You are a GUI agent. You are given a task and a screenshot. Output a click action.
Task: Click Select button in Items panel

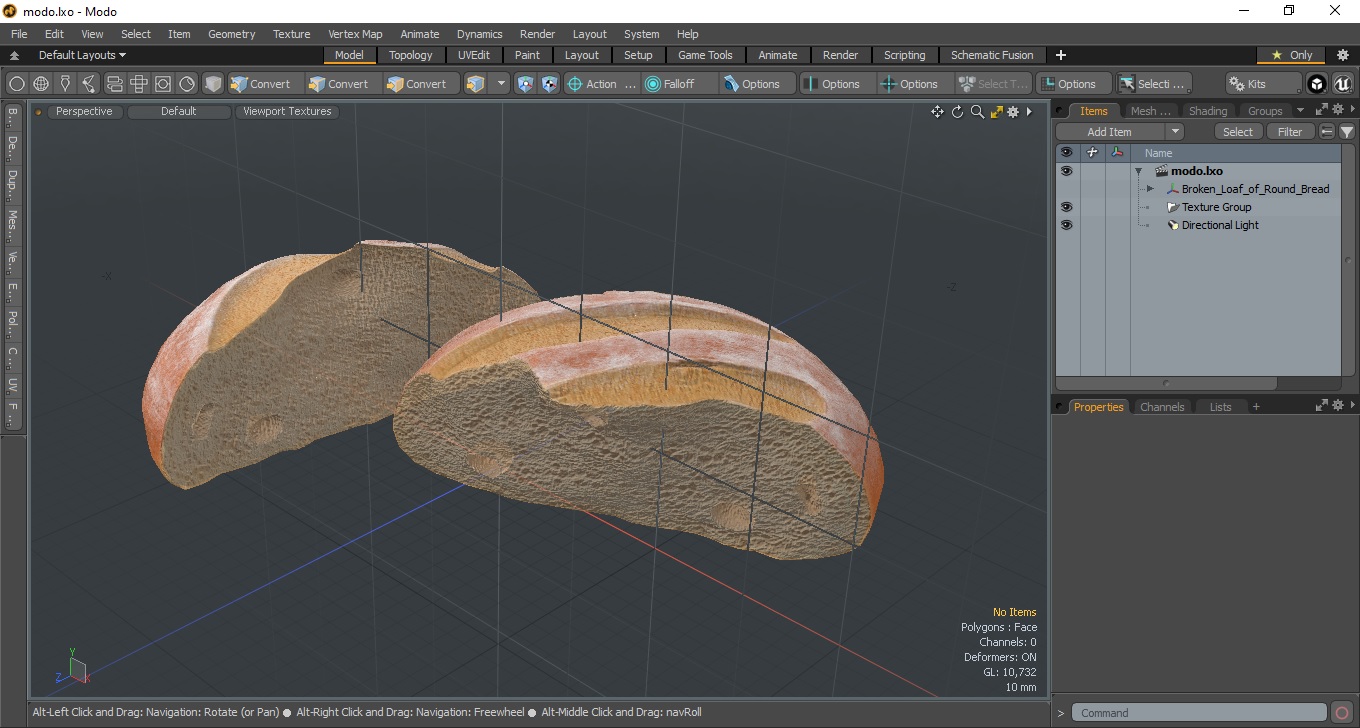point(1238,132)
